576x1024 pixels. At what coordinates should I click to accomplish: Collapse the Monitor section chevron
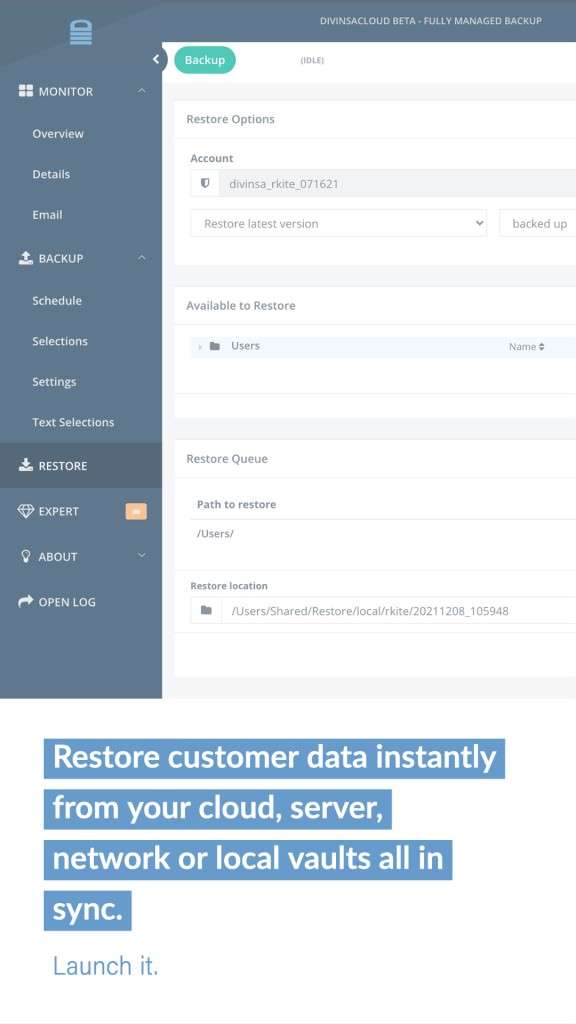[x=142, y=91]
